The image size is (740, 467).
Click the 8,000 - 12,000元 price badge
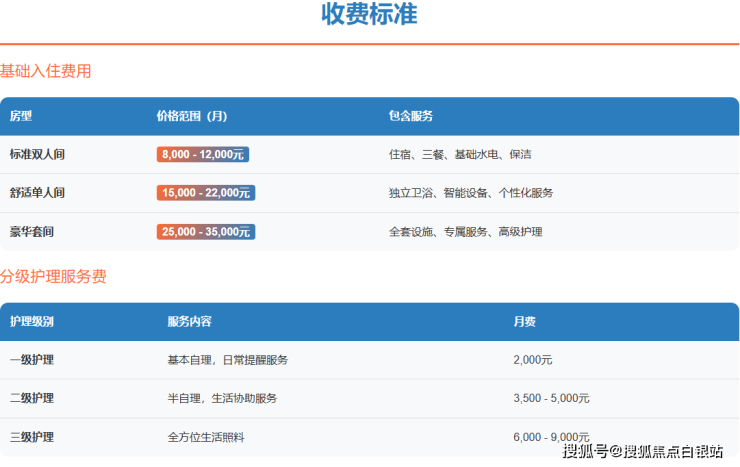point(202,155)
